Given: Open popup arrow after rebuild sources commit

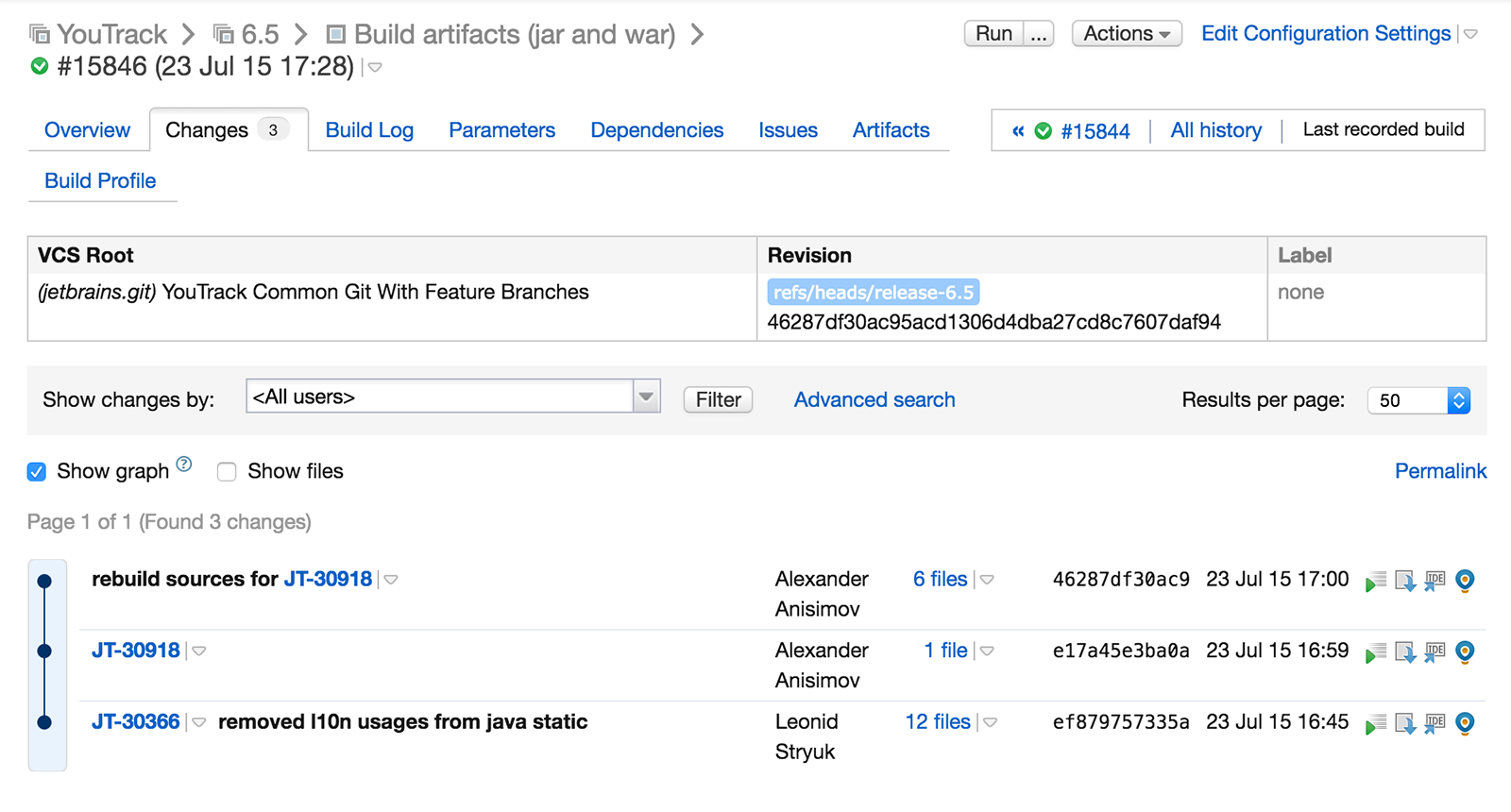Looking at the screenshot, I should pyautogui.click(x=391, y=580).
